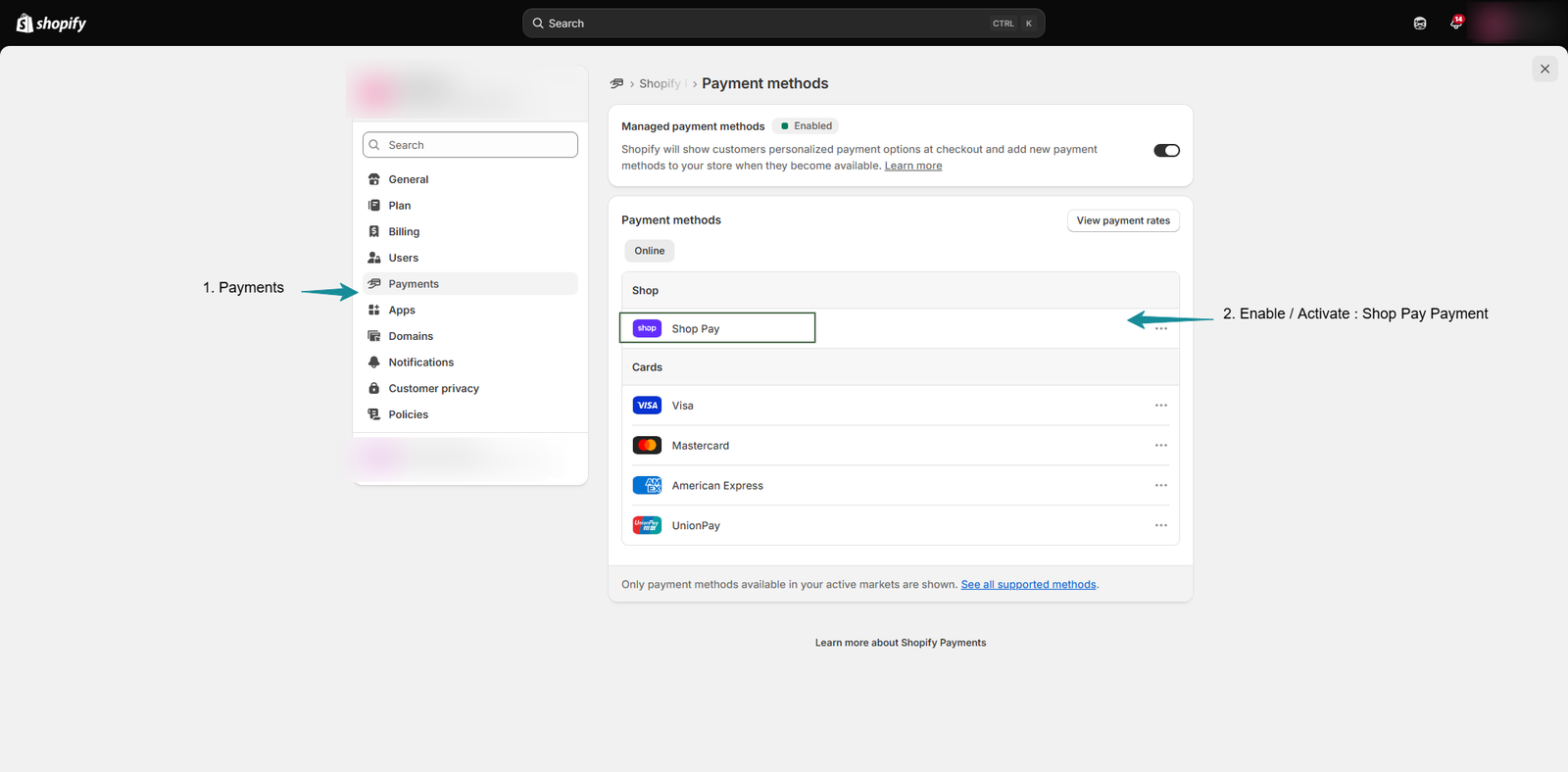Viewport: 1568px width, 772px height.
Task: Click the Apps grid icon
Action: 373,310
